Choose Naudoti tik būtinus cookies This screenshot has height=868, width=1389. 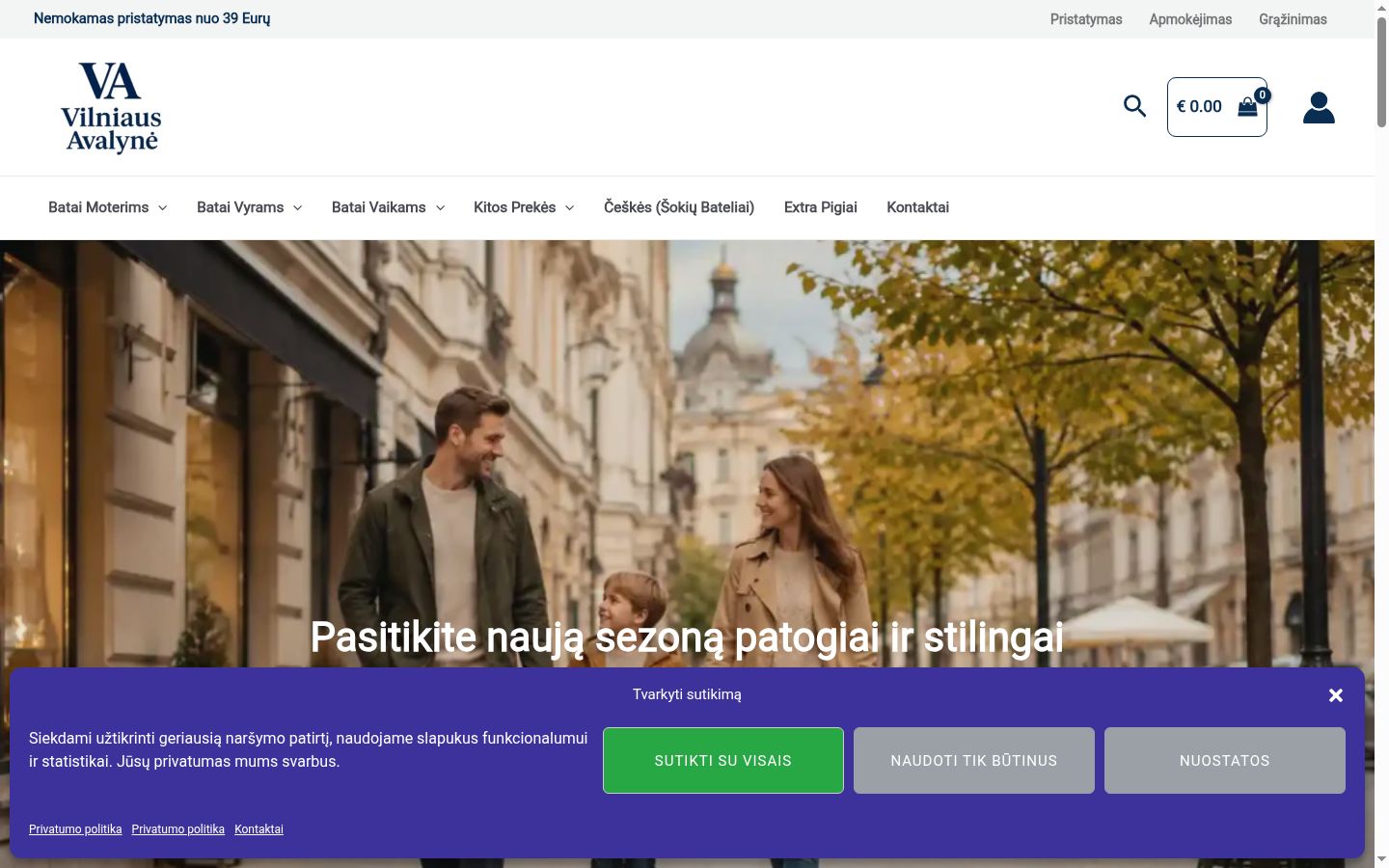[974, 761]
